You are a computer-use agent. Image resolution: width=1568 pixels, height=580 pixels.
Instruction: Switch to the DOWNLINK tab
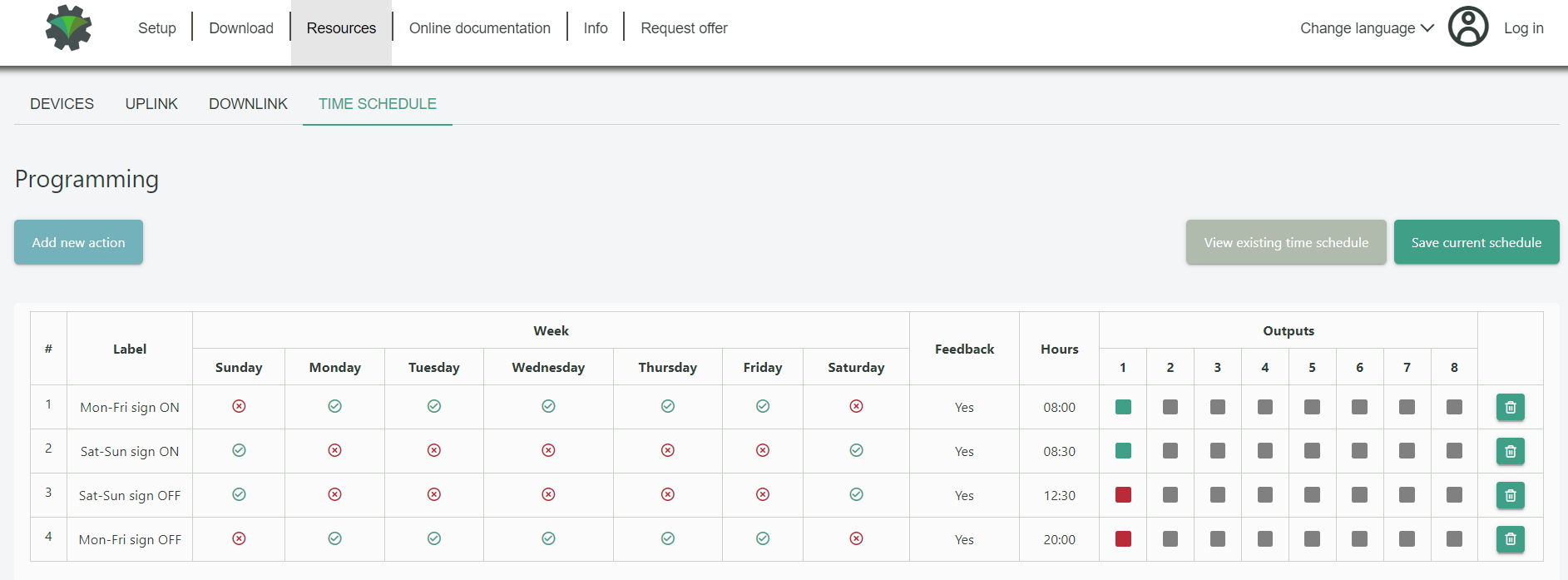[248, 104]
